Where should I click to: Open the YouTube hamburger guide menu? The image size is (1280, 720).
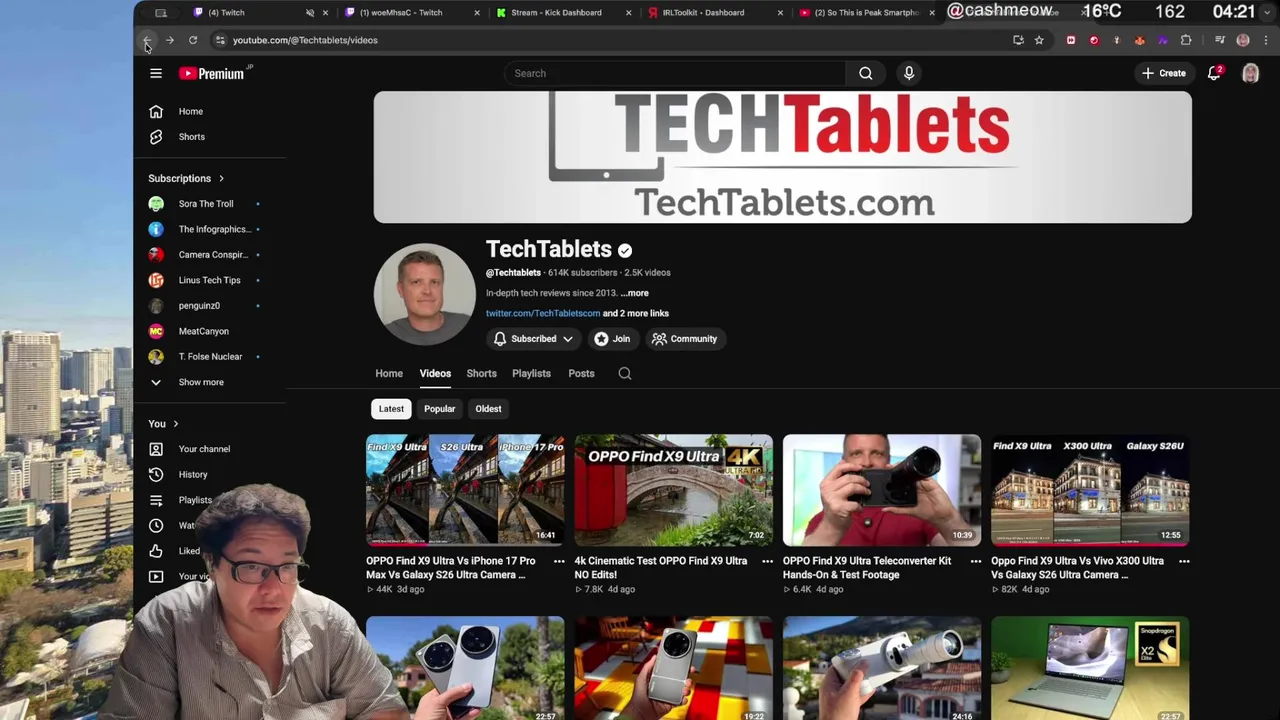click(156, 73)
